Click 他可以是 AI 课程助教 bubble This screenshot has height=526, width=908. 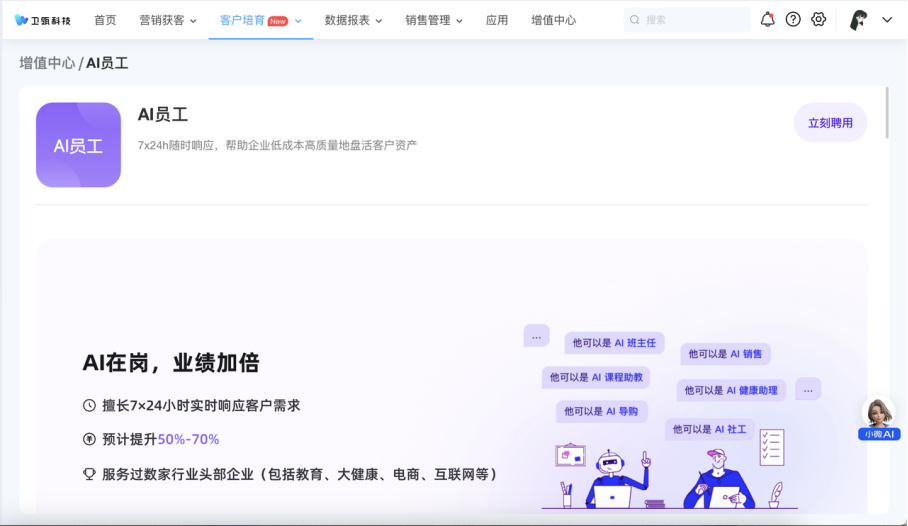point(596,378)
